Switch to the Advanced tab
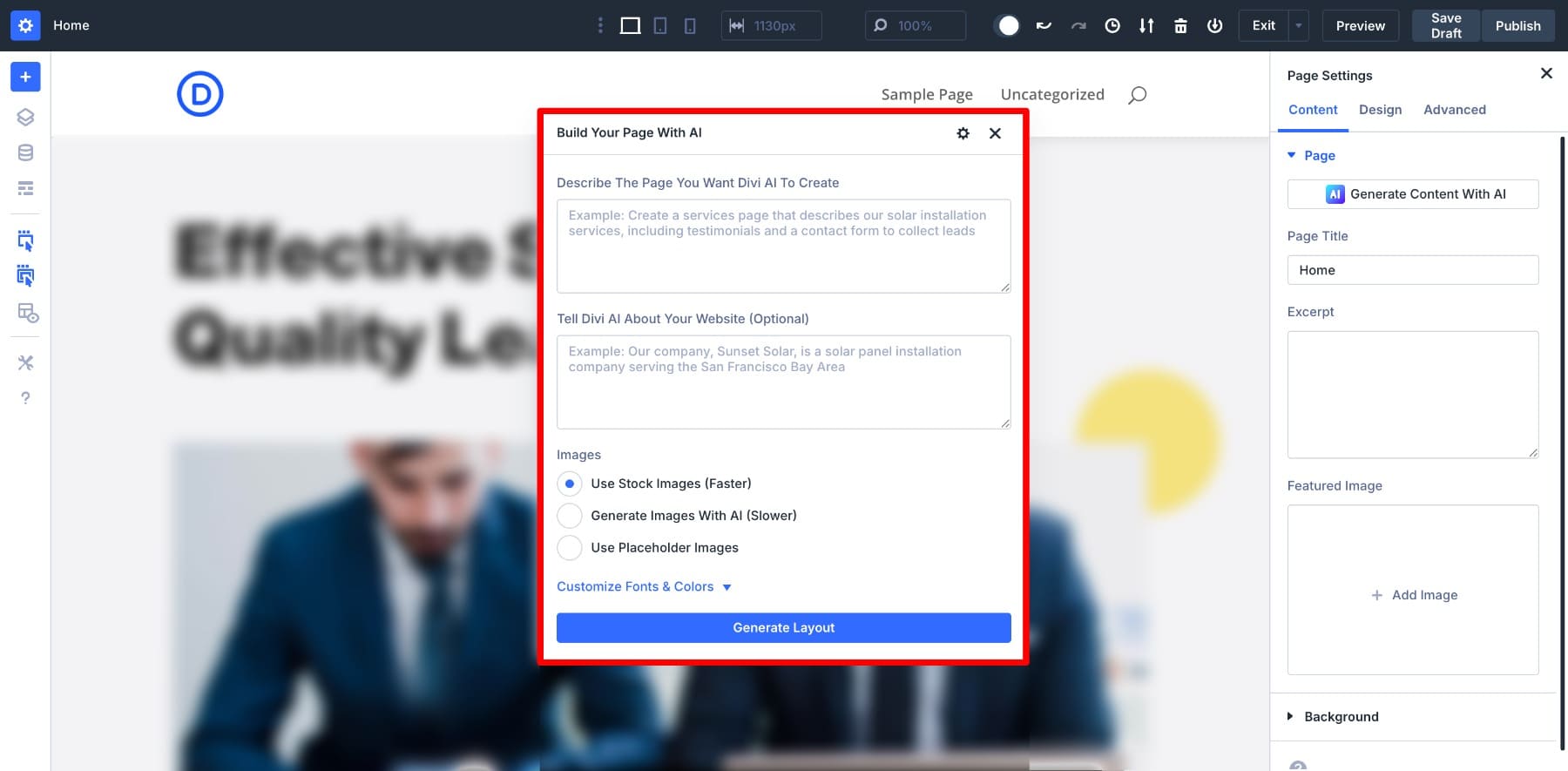The width and height of the screenshot is (1568, 771). click(x=1454, y=110)
